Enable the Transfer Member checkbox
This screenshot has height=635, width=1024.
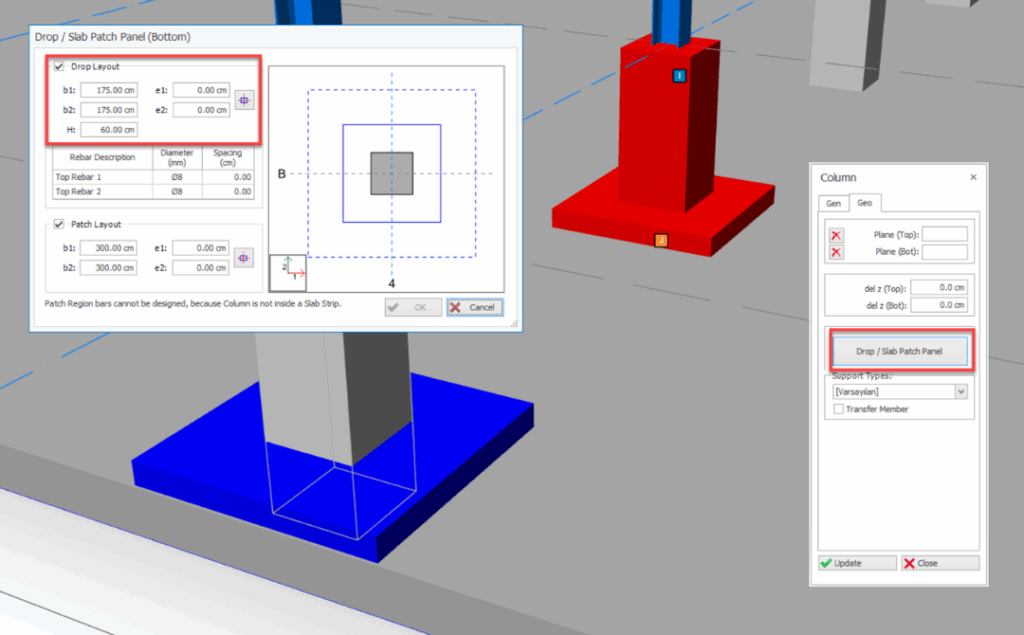[x=838, y=409]
